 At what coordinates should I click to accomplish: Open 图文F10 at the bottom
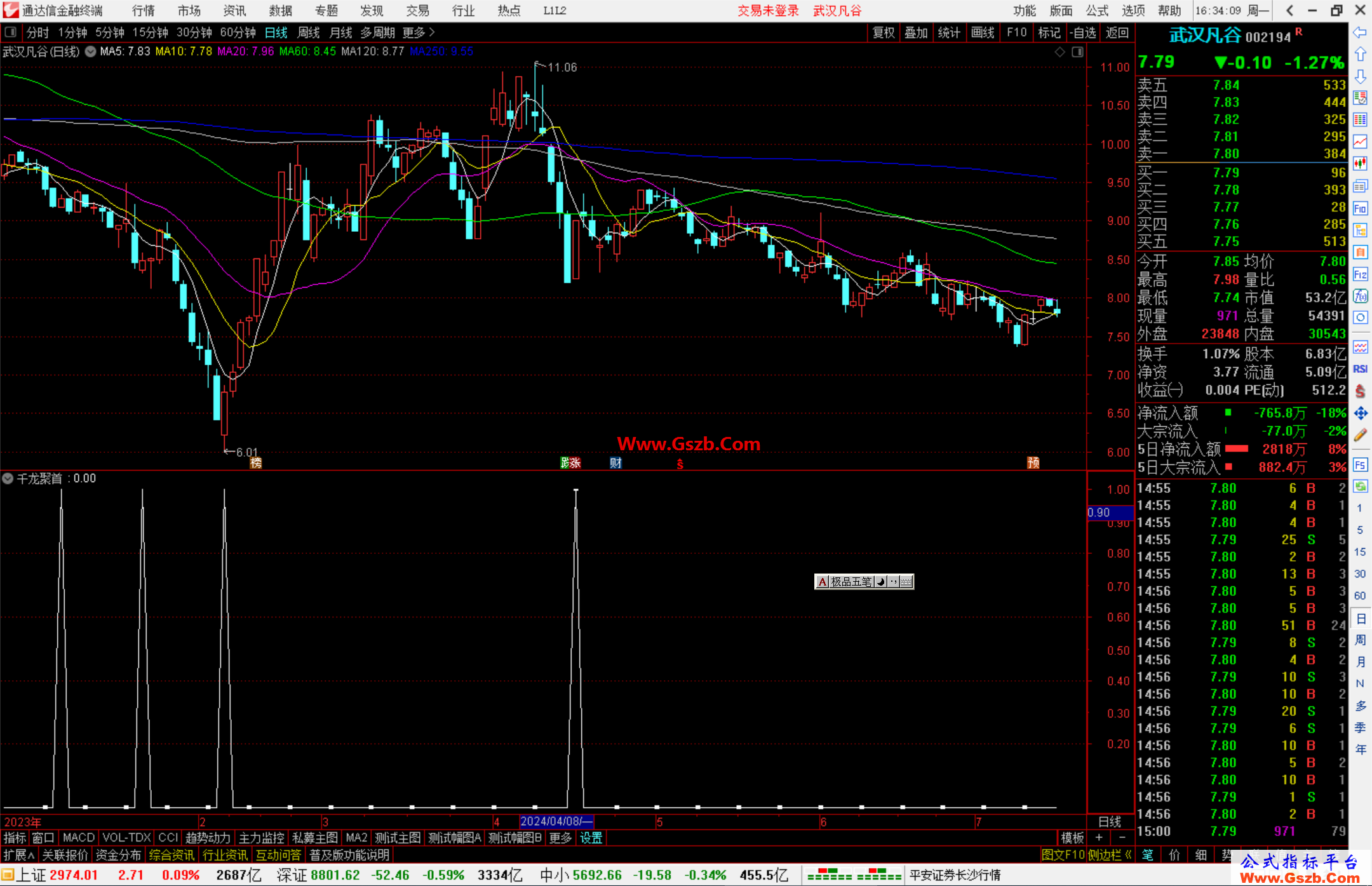coord(1063,855)
